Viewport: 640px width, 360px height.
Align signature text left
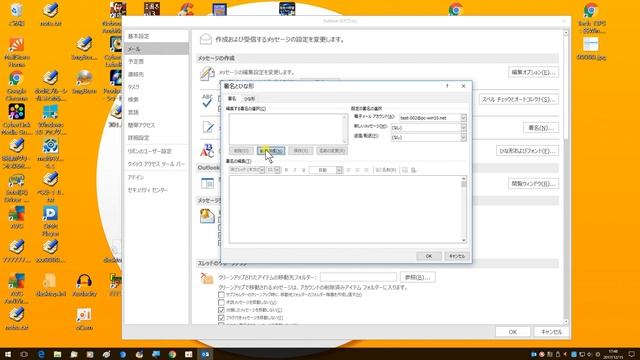click(x=349, y=170)
